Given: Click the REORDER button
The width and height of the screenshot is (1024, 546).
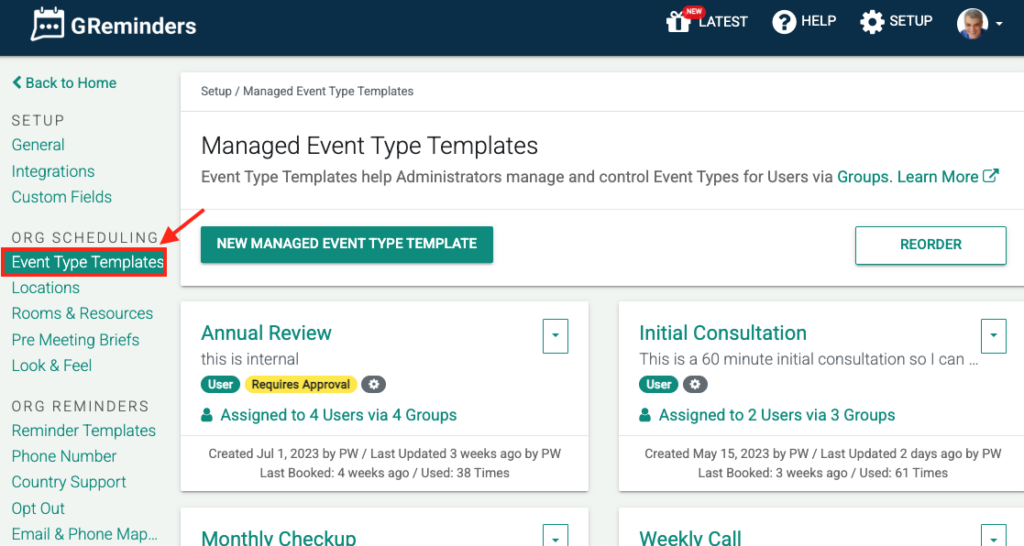Looking at the screenshot, I should pos(931,245).
